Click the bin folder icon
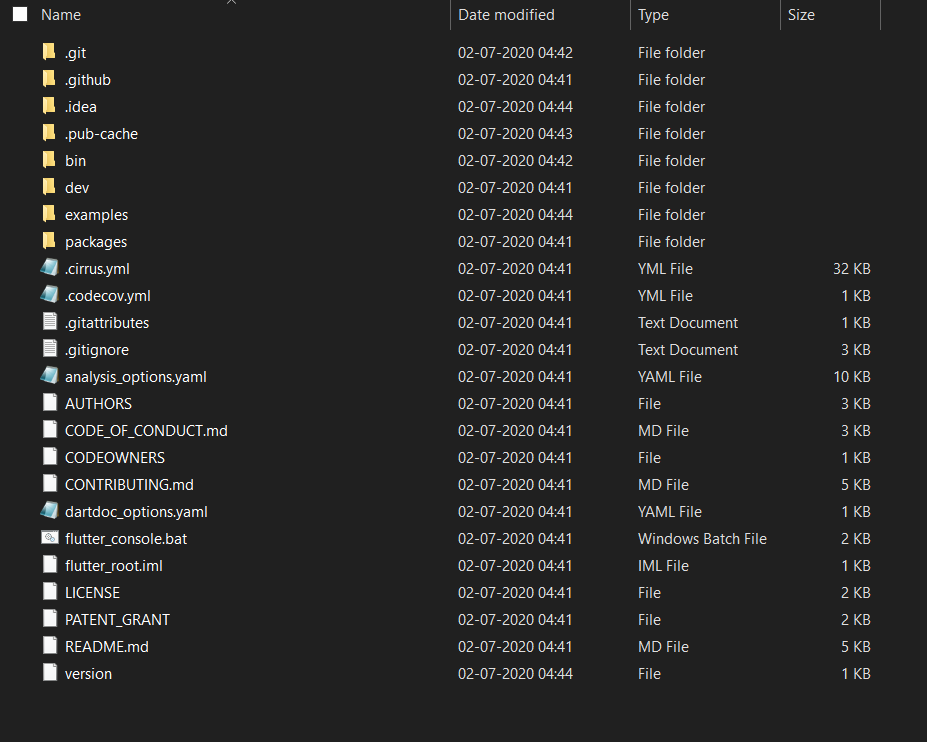This screenshot has width=927, height=742. [50, 160]
